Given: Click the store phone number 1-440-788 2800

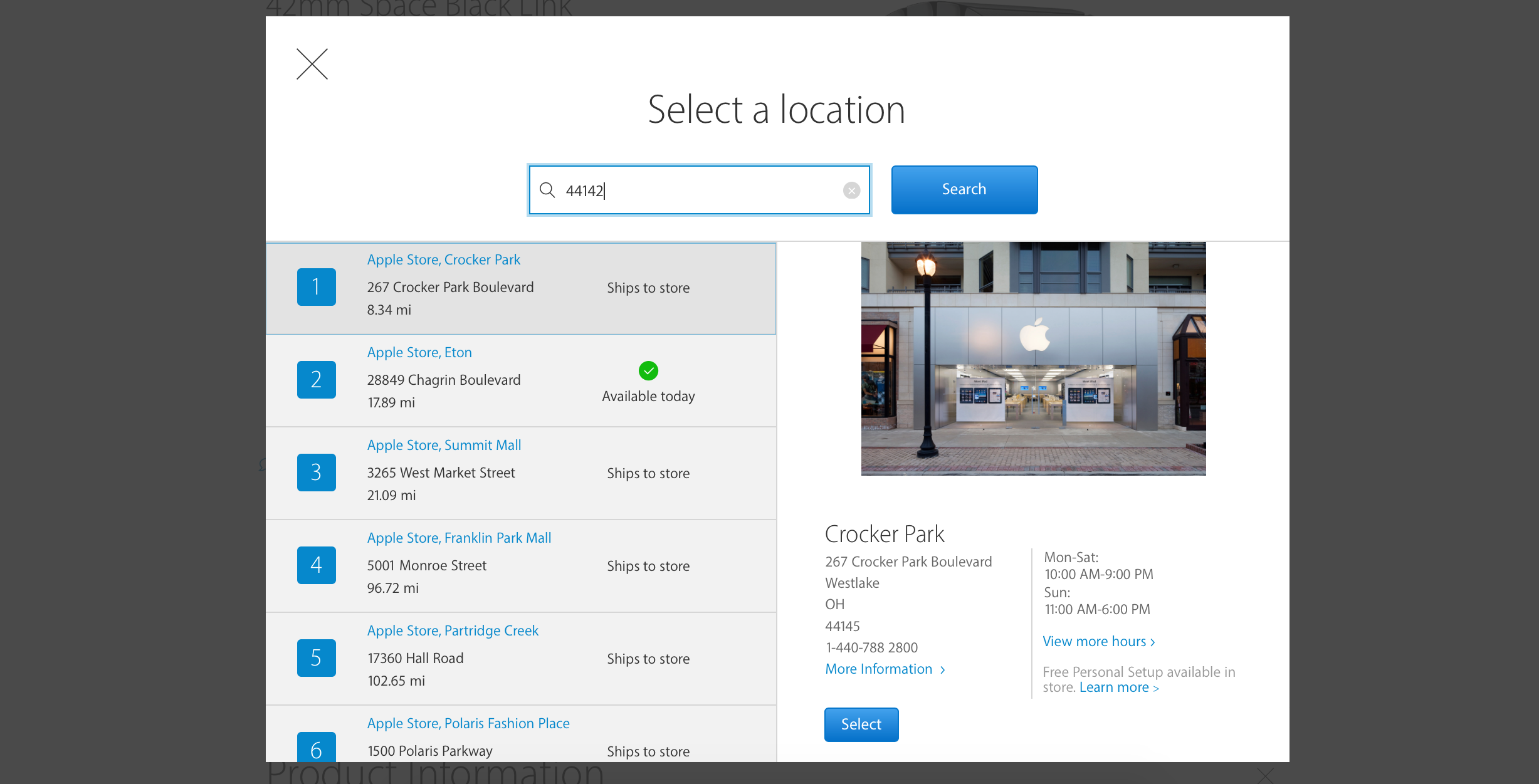Looking at the screenshot, I should point(871,647).
